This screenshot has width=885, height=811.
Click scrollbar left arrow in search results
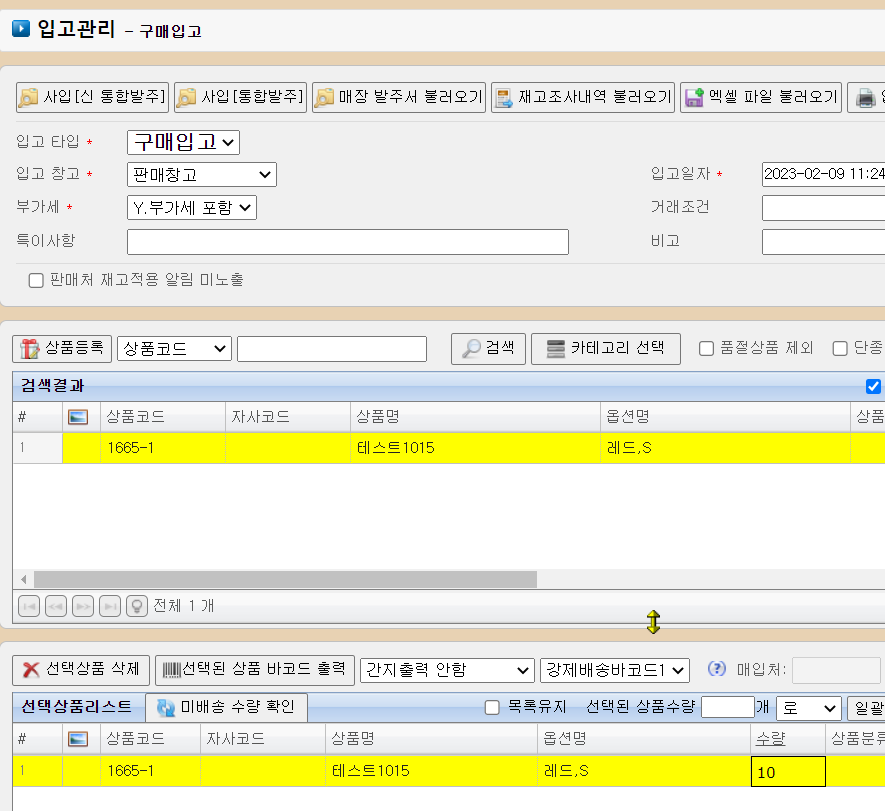23,579
